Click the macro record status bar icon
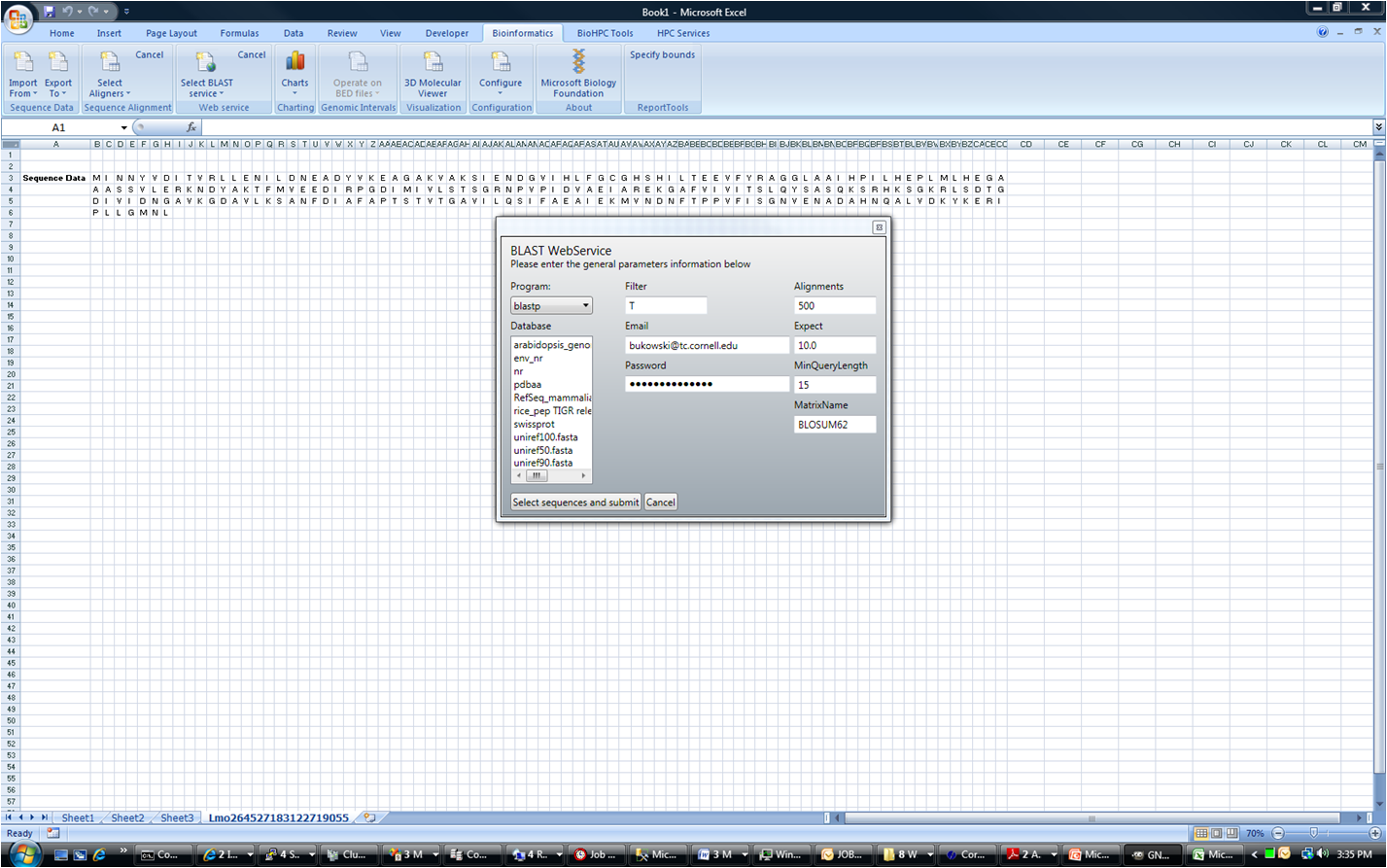Image resolution: width=1387 pixels, height=868 pixels. point(53,834)
